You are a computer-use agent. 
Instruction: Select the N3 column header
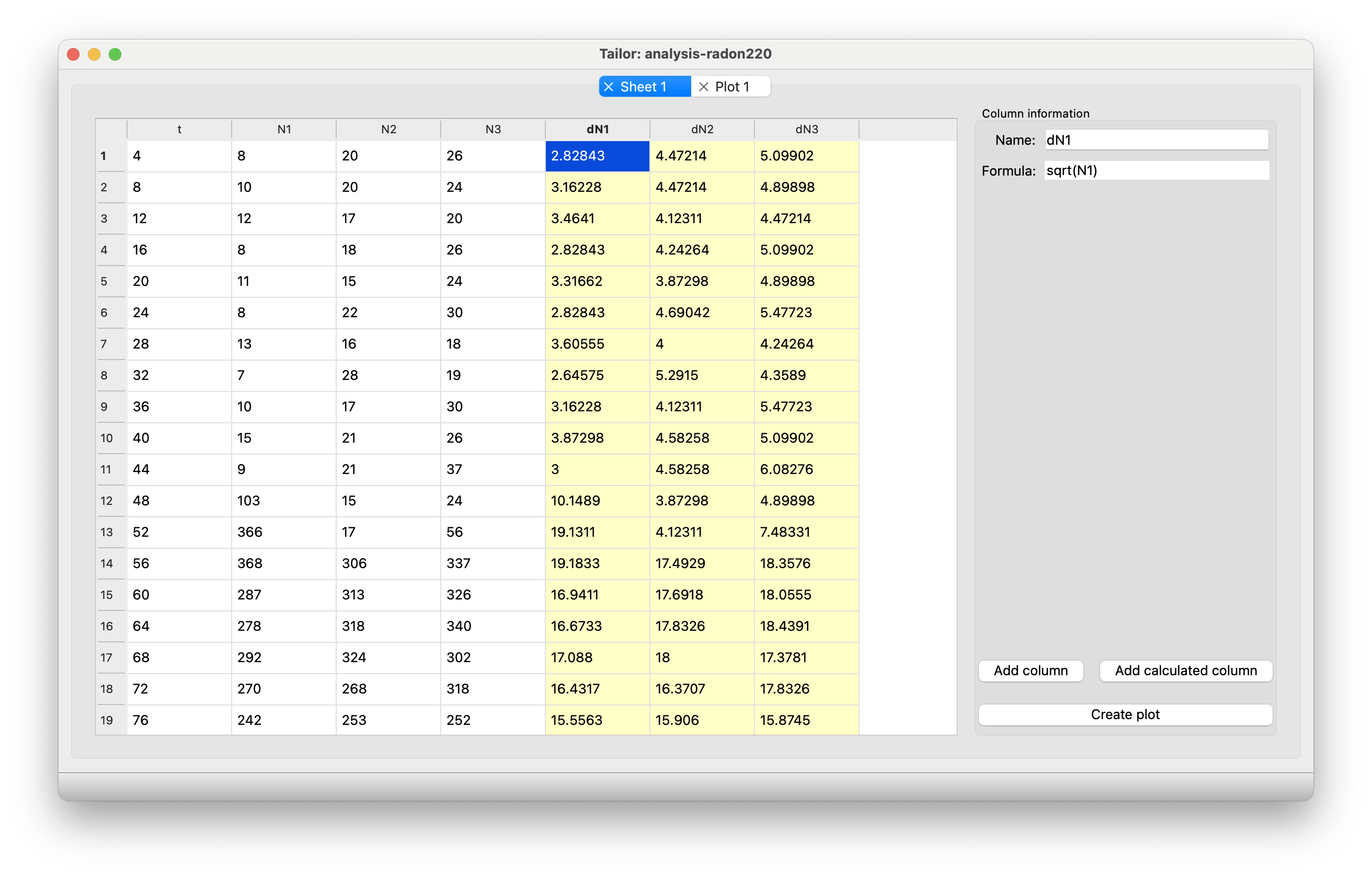(x=493, y=130)
